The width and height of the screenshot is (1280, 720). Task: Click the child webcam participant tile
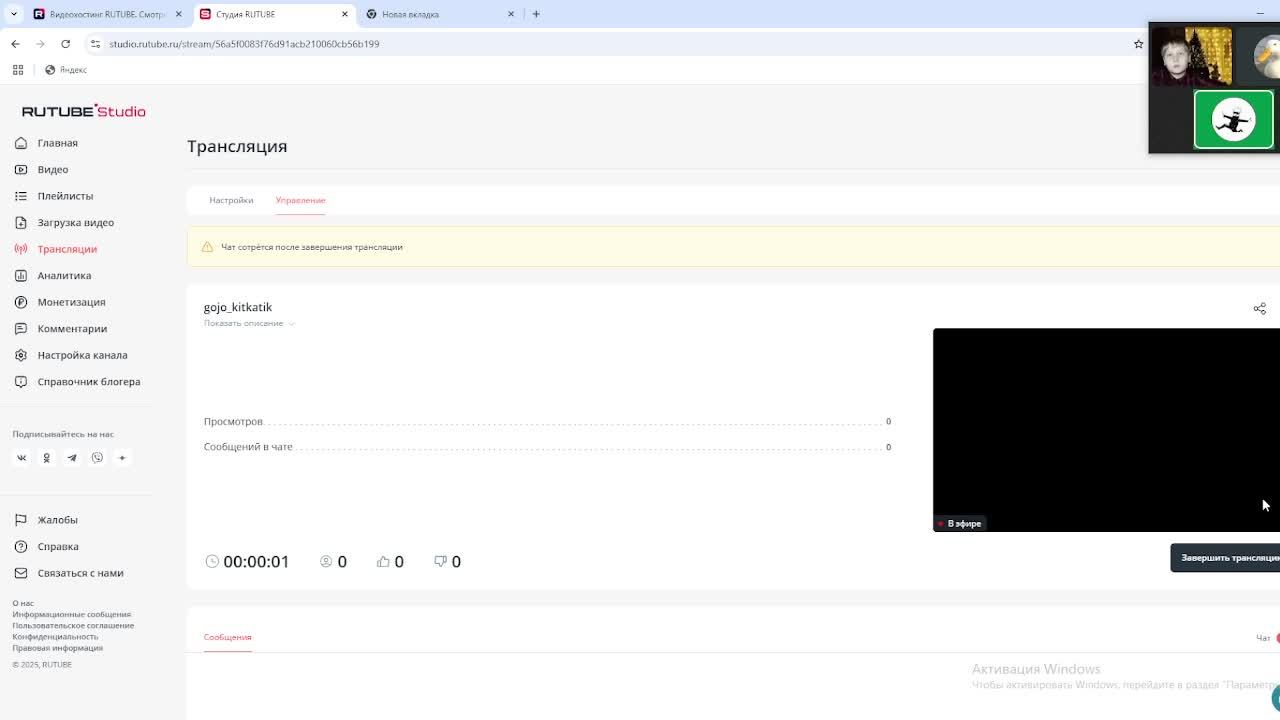(1192, 57)
